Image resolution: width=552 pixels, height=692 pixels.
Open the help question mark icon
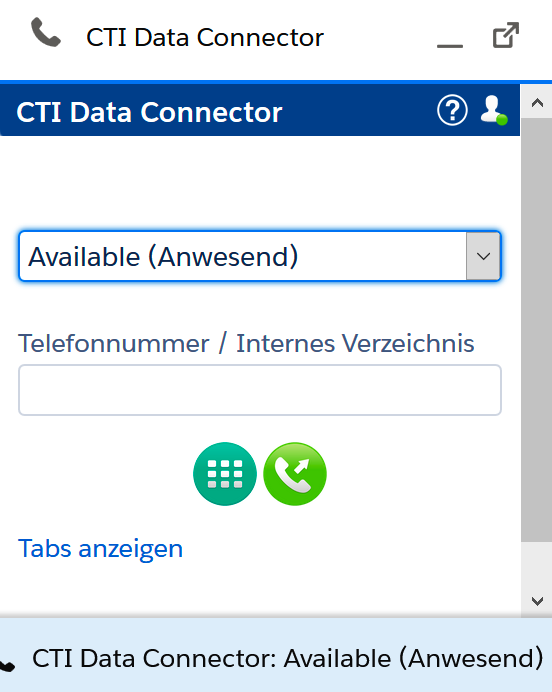coord(452,110)
